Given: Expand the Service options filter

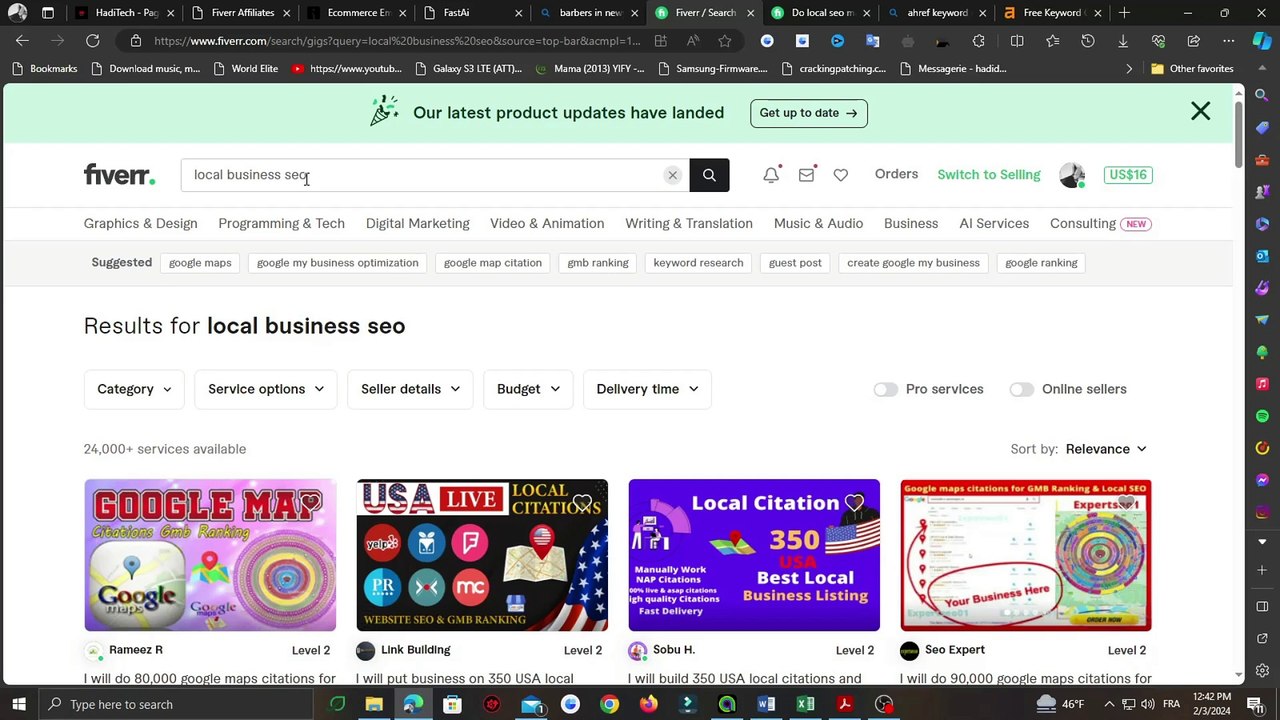Looking at the screenshot, I should (x=266, y=389).
